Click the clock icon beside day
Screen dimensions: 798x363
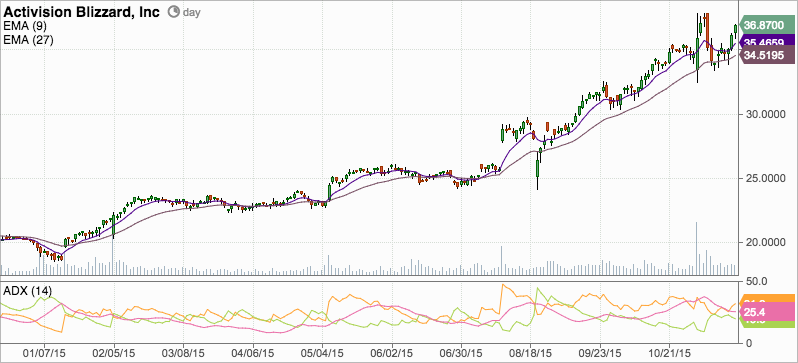[173, 11]
